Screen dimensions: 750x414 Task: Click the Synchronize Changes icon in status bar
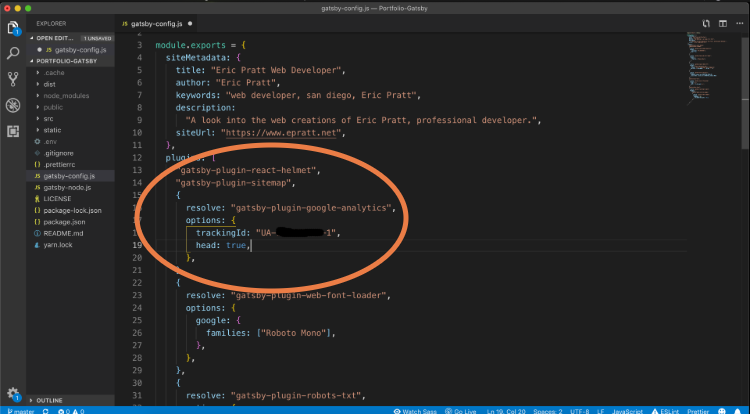45,411
